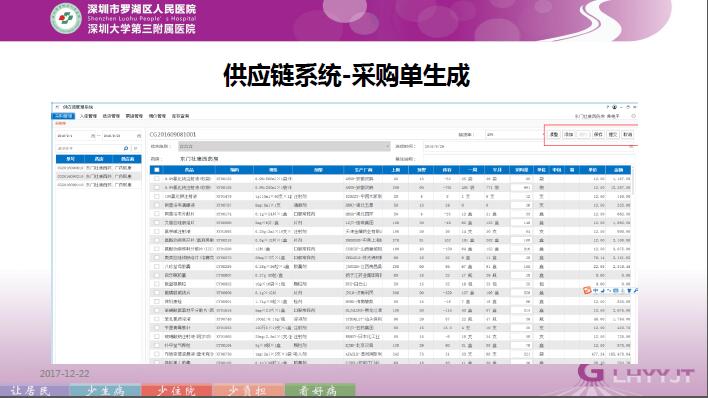
Task: Click the Sogou input method S logo
Action: click(587, 290)
